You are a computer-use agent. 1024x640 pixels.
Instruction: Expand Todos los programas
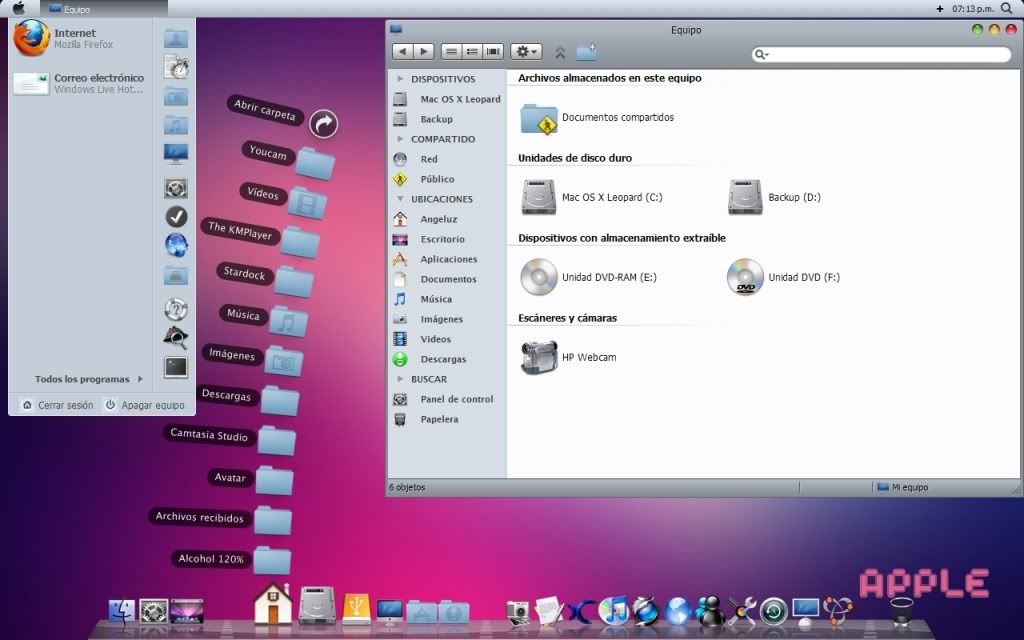89,379
